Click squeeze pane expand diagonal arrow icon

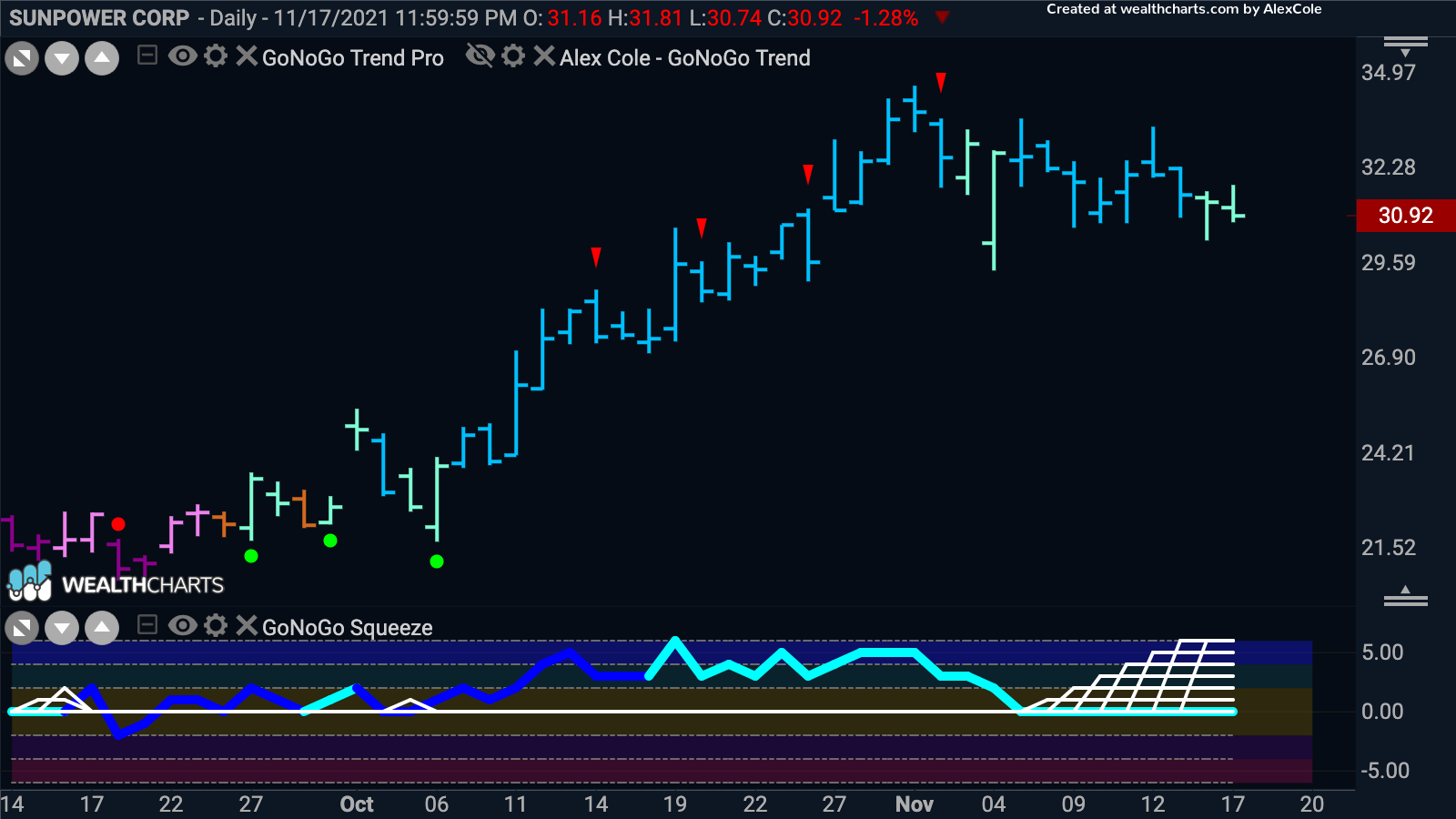click(x=22, y=627)
